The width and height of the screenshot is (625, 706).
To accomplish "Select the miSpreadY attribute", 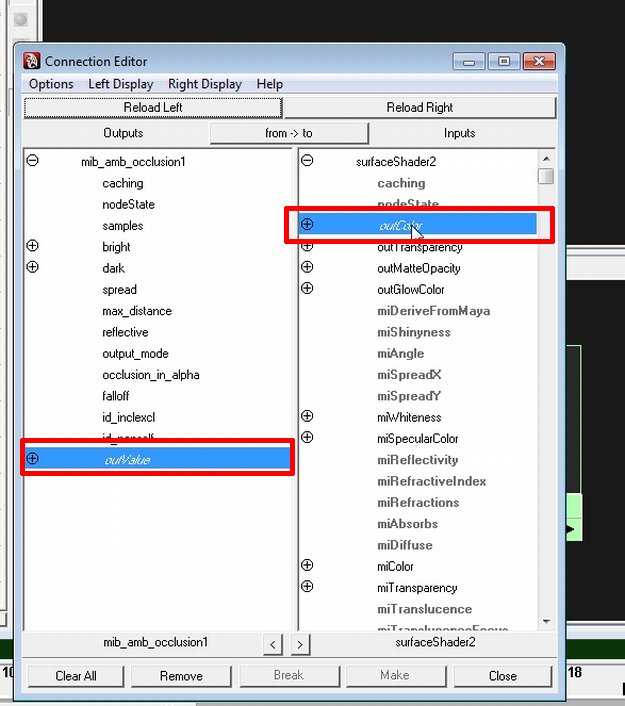I will (x=409, y=396).
